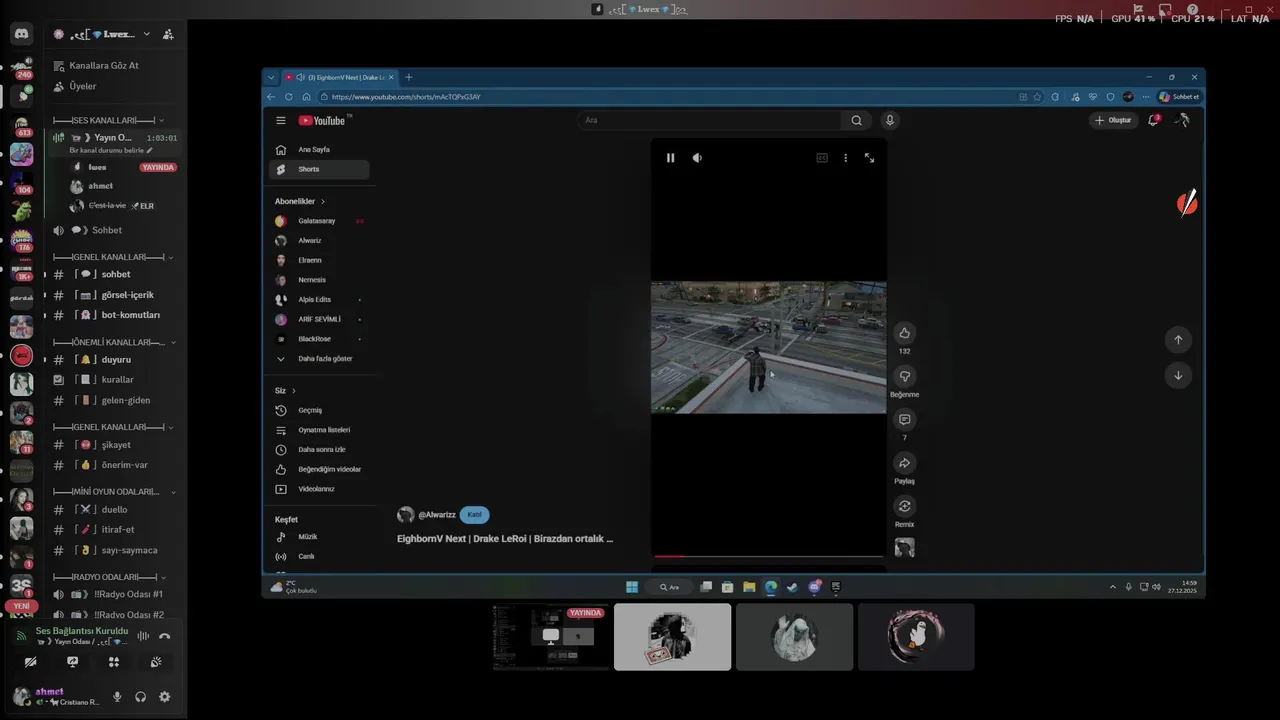Click the Oluştur create button

1113,120
